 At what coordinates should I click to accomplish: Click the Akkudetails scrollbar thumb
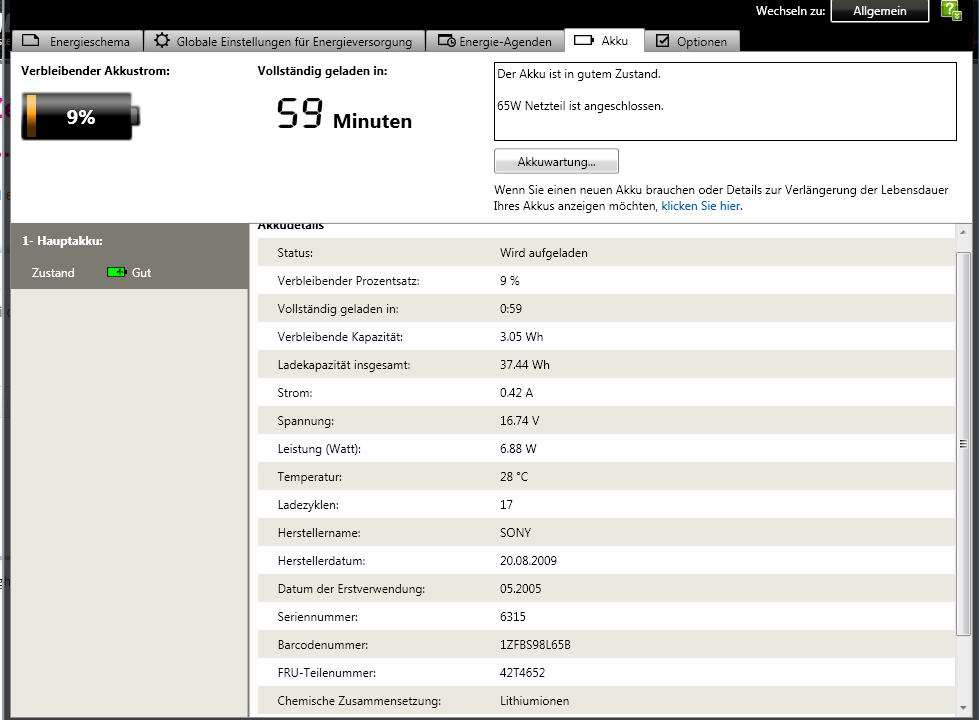[x=963, y=444]
